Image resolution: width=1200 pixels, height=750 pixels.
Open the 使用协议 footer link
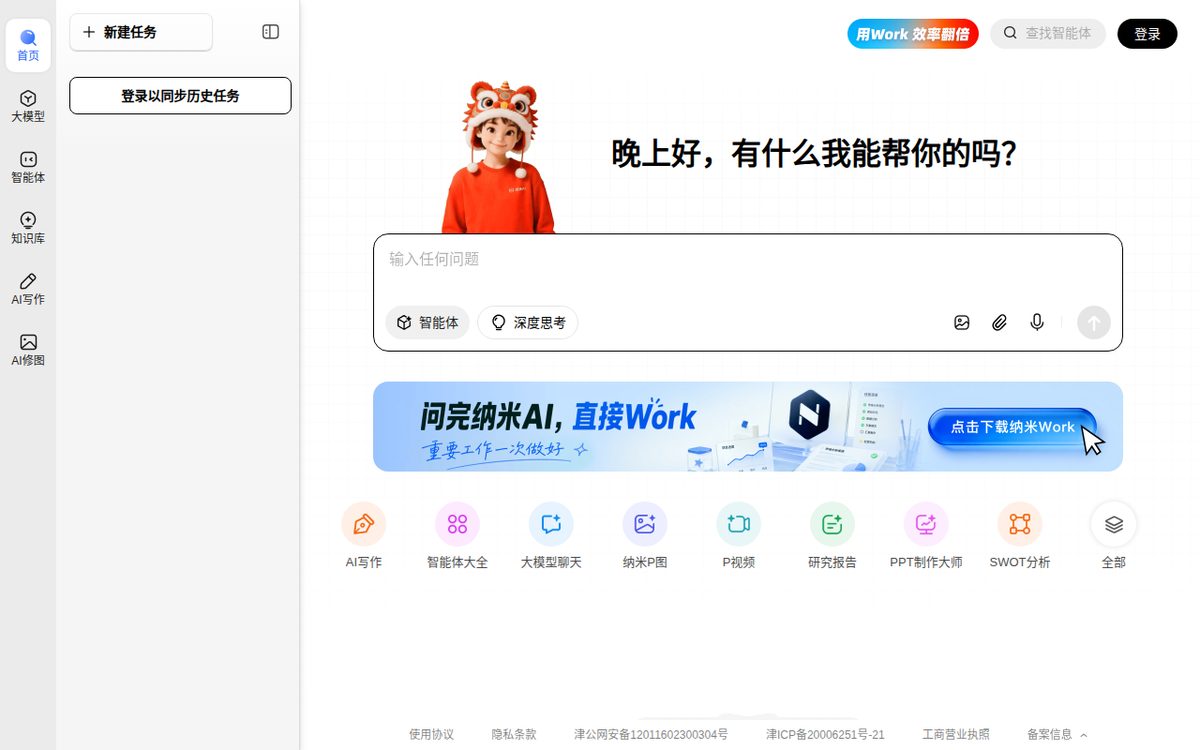pos(431,734)
